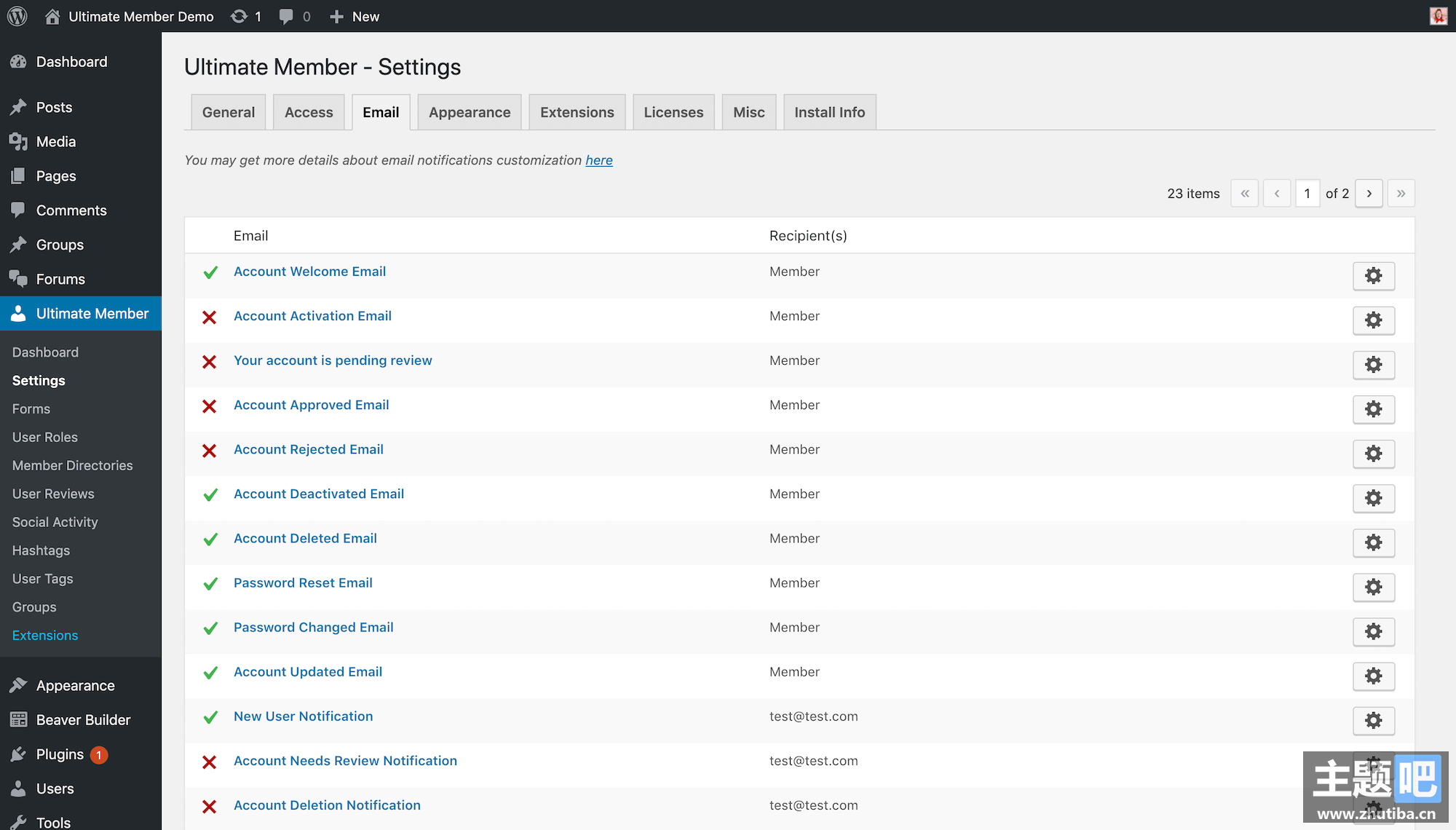Screen dimensions: 1456x830
Task: Select the Email tab
Action: [381, 112]
